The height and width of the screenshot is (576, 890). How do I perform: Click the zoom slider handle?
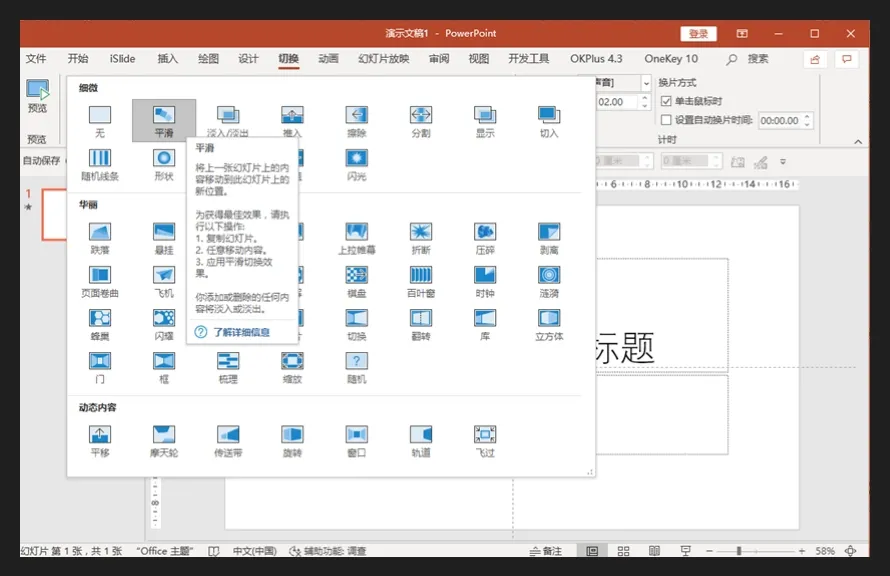[739, 550]
